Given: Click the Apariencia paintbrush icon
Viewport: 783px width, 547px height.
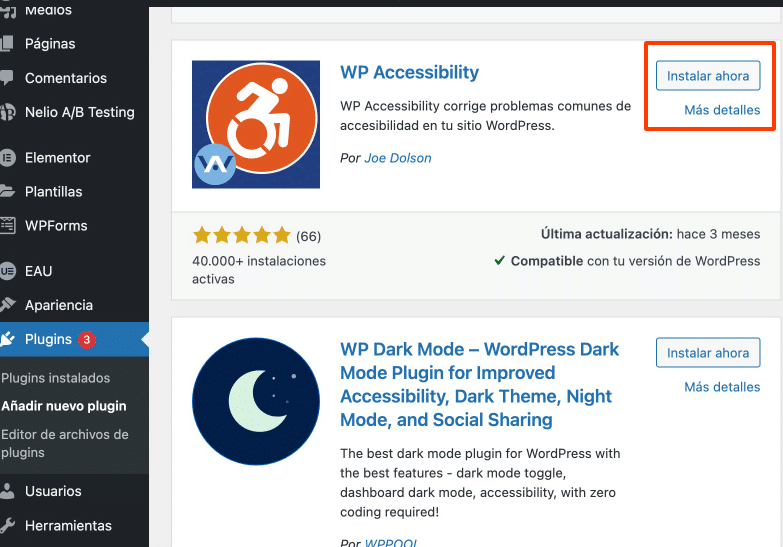Looking at the screenshot, I should (7, 305).
